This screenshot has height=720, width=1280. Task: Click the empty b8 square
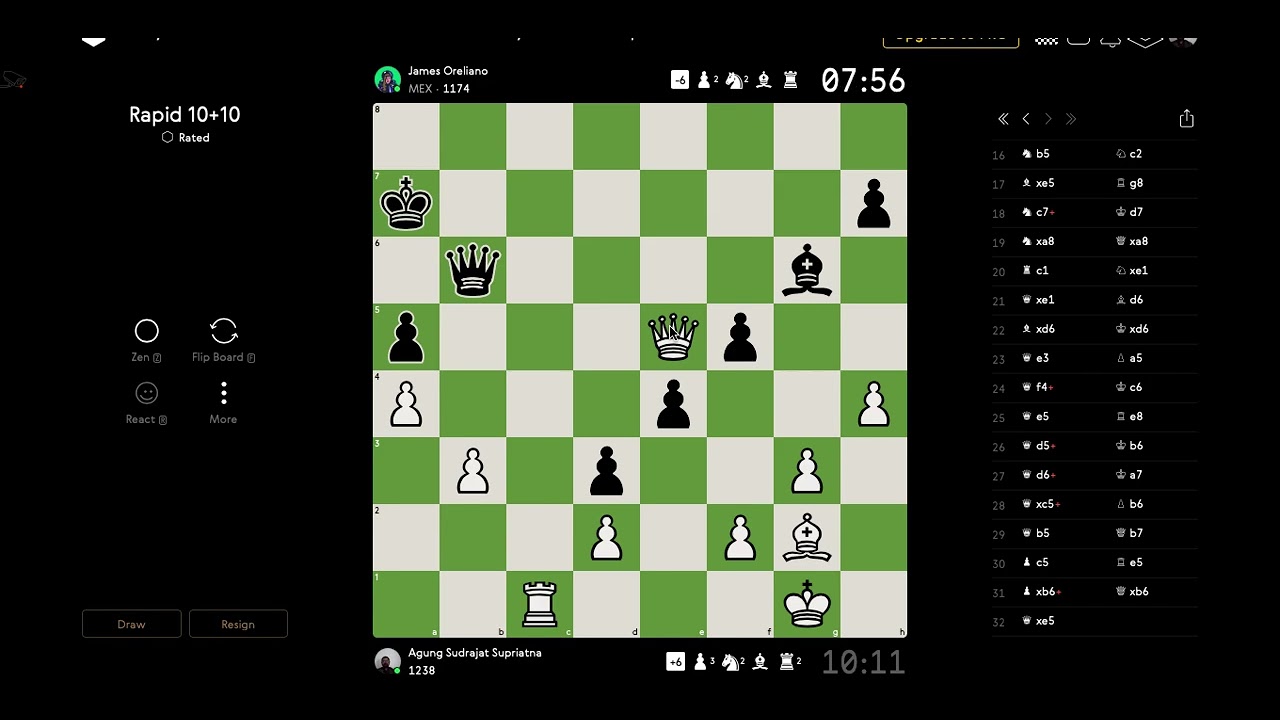point(472,136)
